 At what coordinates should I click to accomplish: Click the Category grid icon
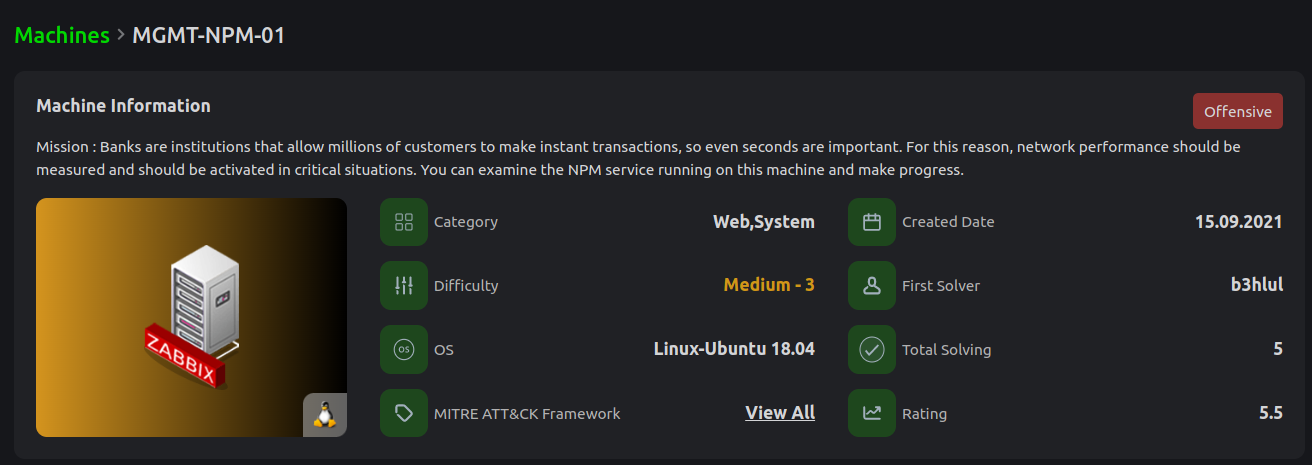[404, 222]
